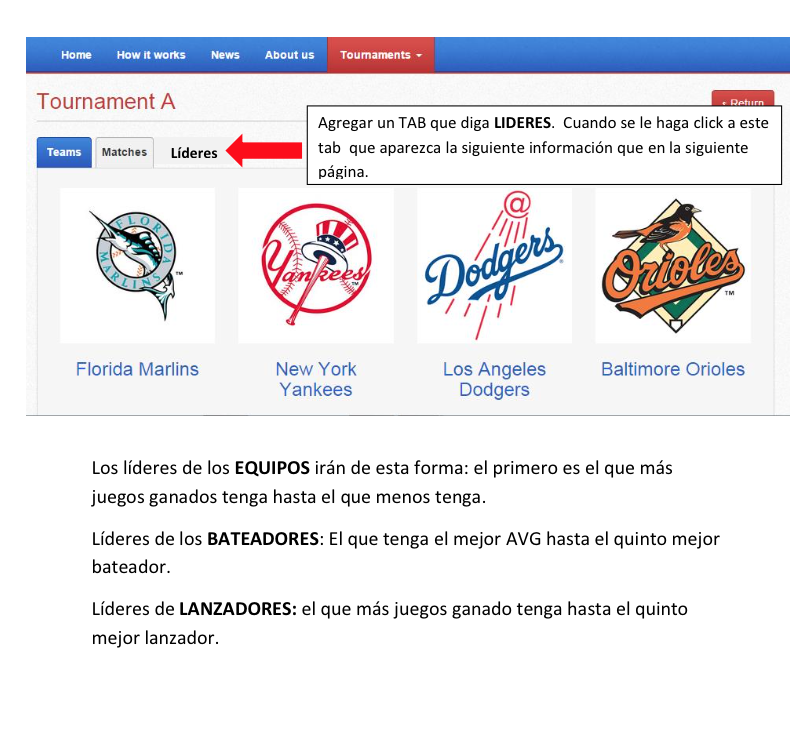This screenshot has height=741, width=808.
Task: Click the Tournament A page heading
Action: click(x=105, y=102)
